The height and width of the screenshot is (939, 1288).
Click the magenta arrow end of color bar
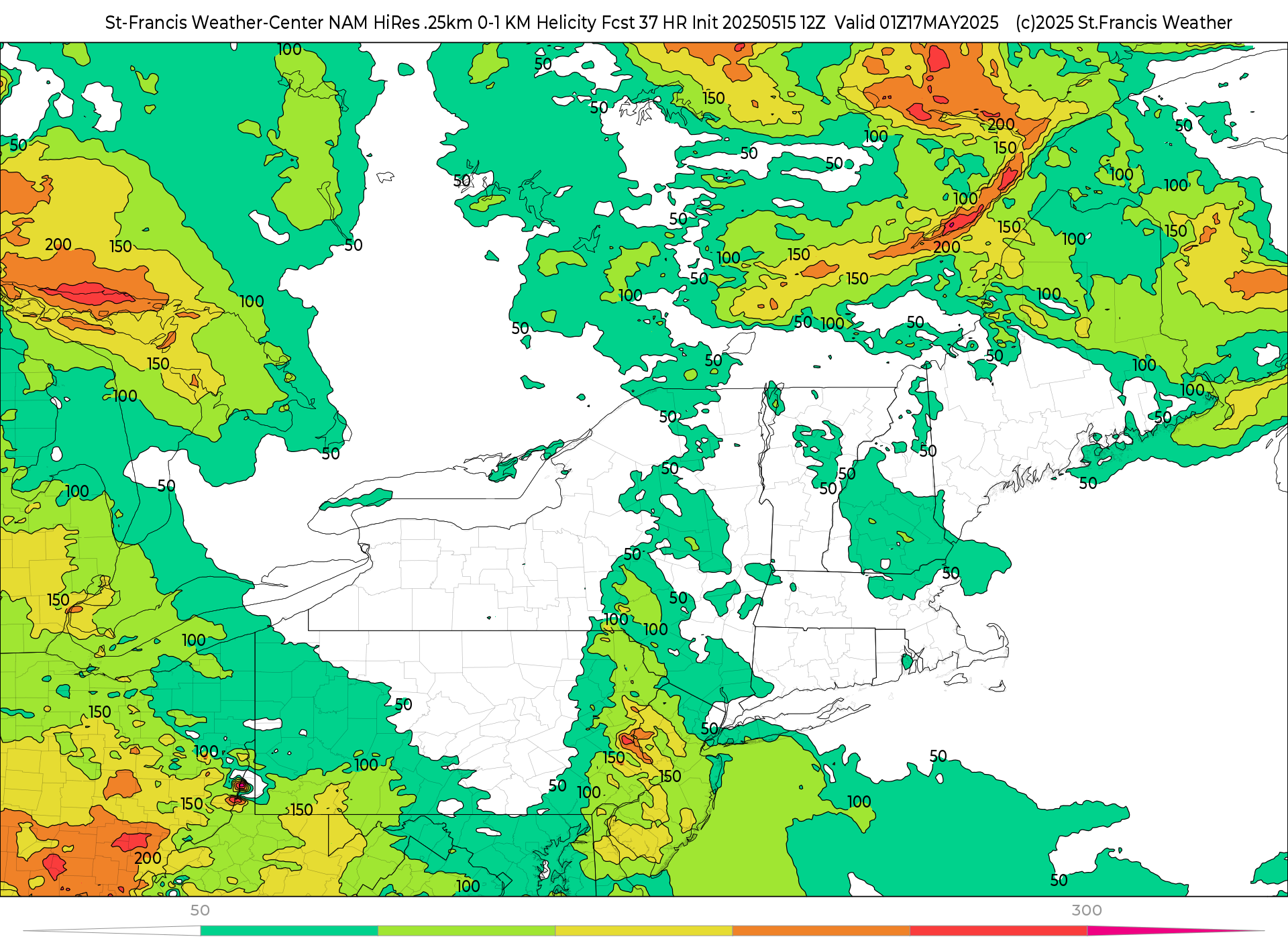(x=1174, y=931)
